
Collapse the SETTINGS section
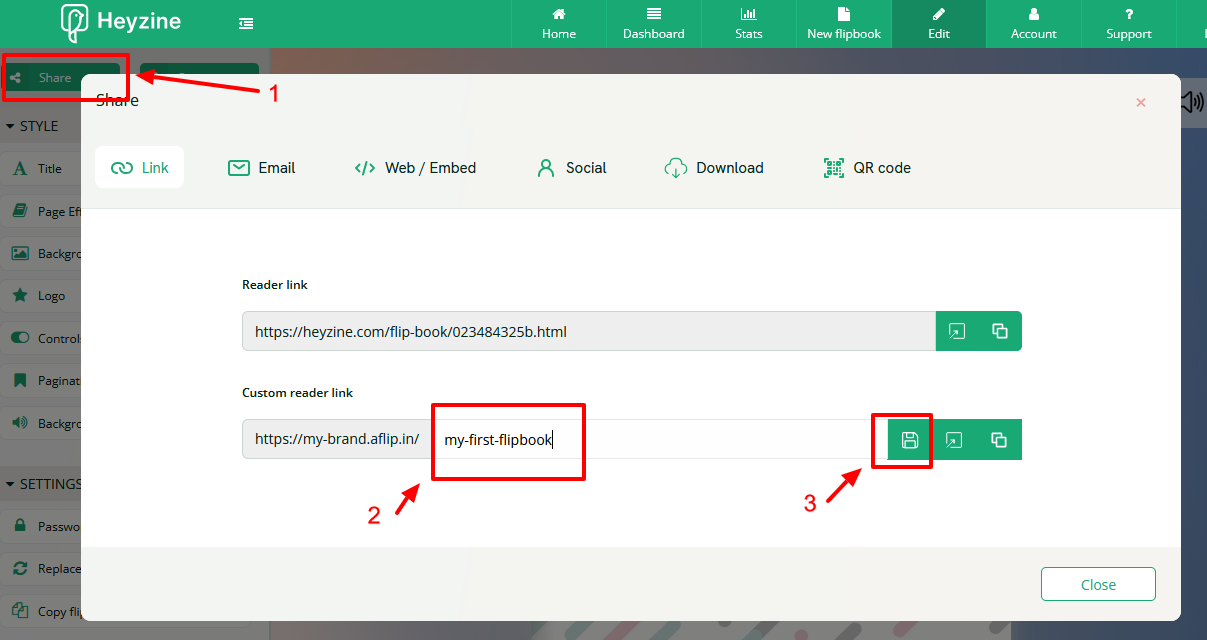tap(44, 484)
